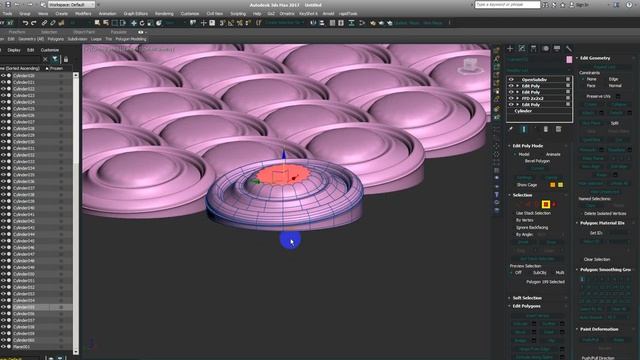The height and width of the screenshot is (360, 640).
Task: Clear the scene explorer search field
Action: [x=45, y=60]
